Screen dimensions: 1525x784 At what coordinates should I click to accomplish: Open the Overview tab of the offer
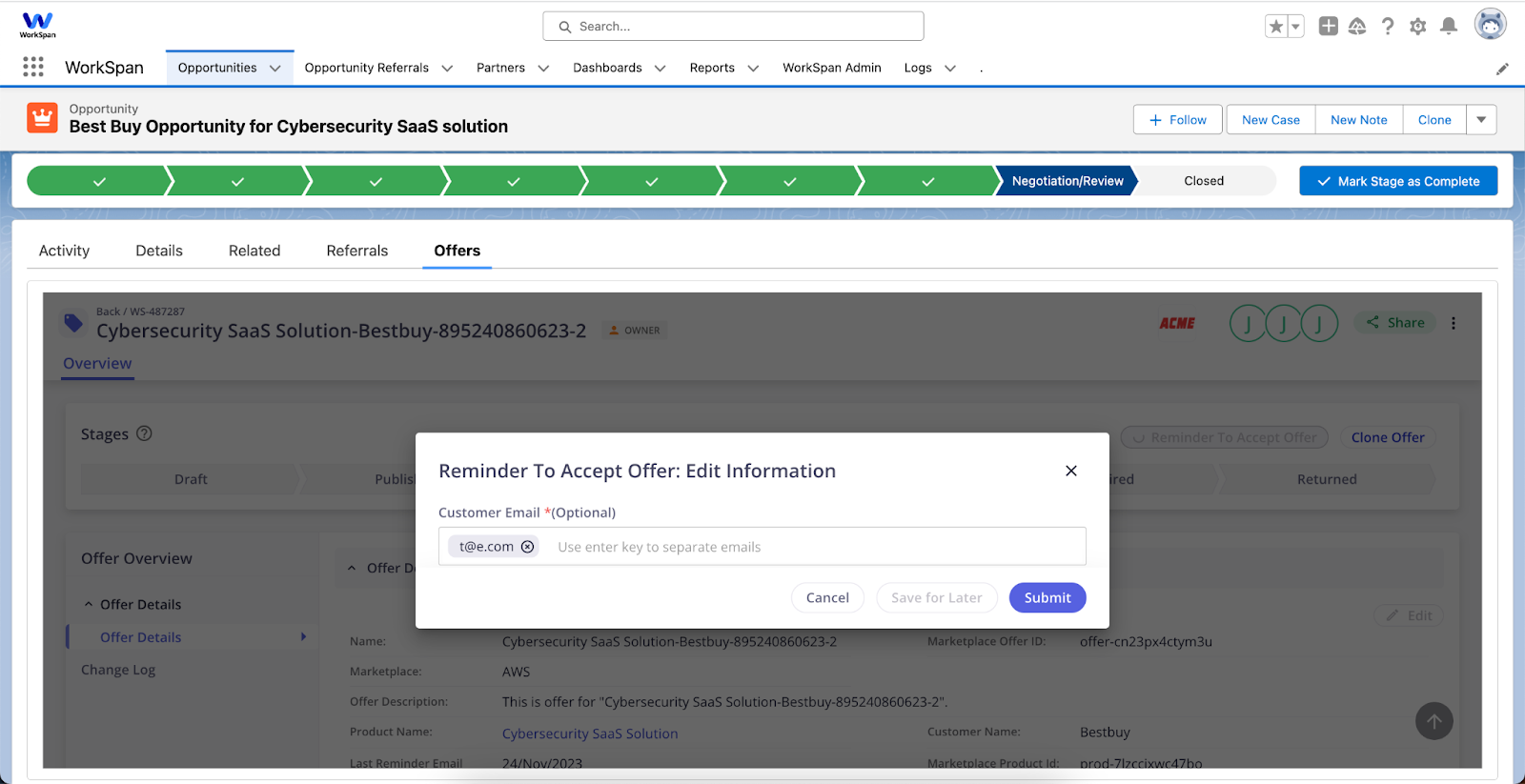[97, 363]
